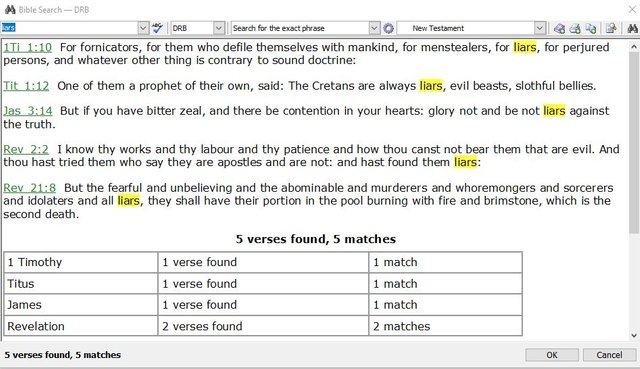Open the Jas 3:14 verse link

point(28,111)
